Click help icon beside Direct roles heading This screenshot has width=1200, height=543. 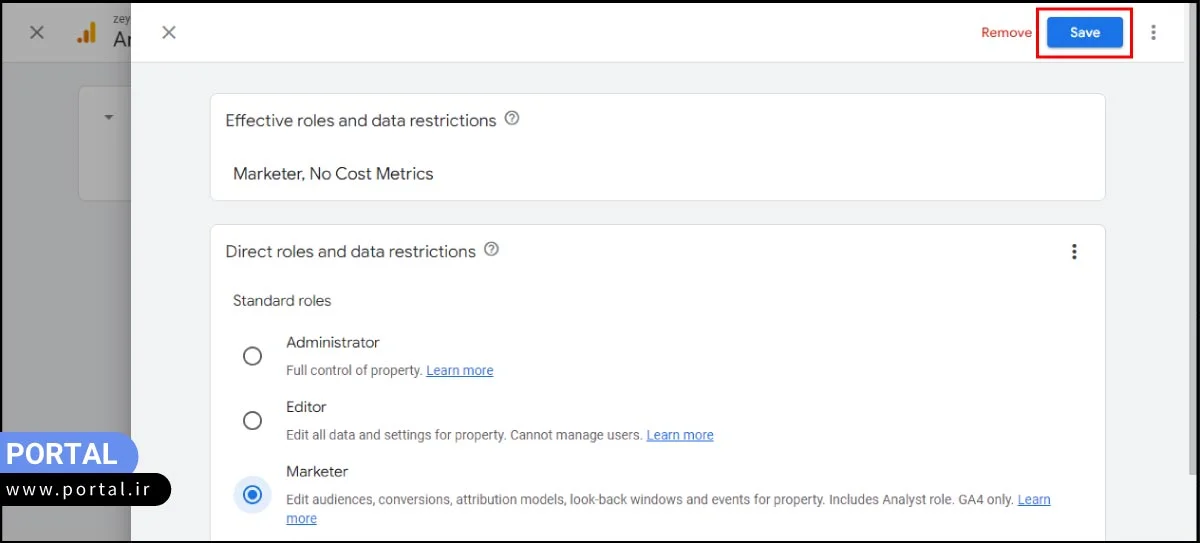[491, 250]
